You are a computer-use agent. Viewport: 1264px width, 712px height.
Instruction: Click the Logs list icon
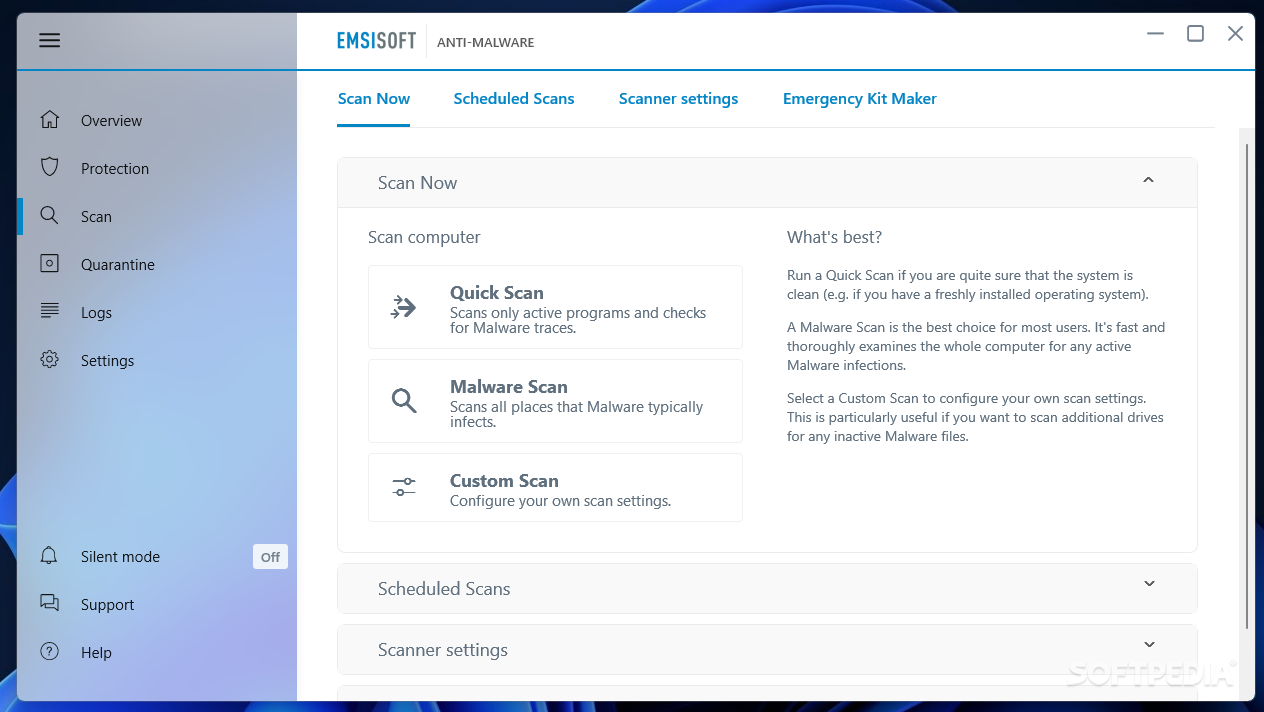tap(49, 311)
